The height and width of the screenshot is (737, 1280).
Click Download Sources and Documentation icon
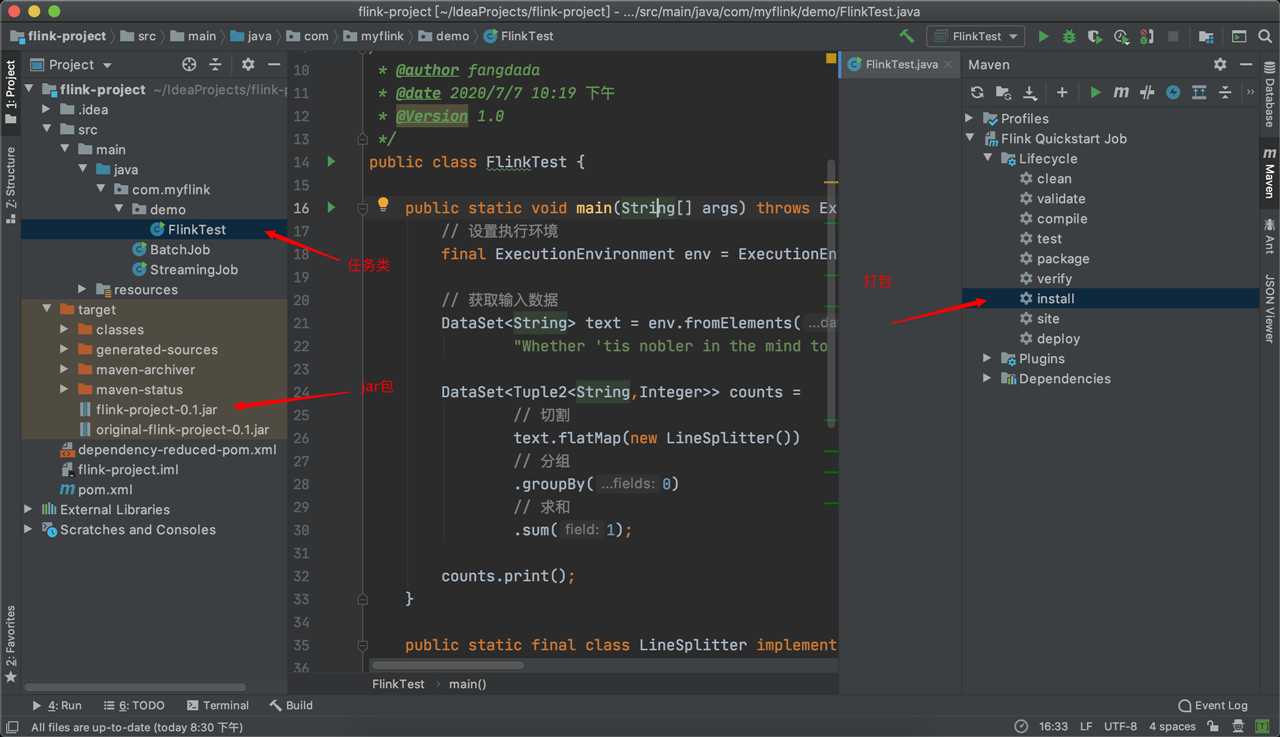(1029, 92)
